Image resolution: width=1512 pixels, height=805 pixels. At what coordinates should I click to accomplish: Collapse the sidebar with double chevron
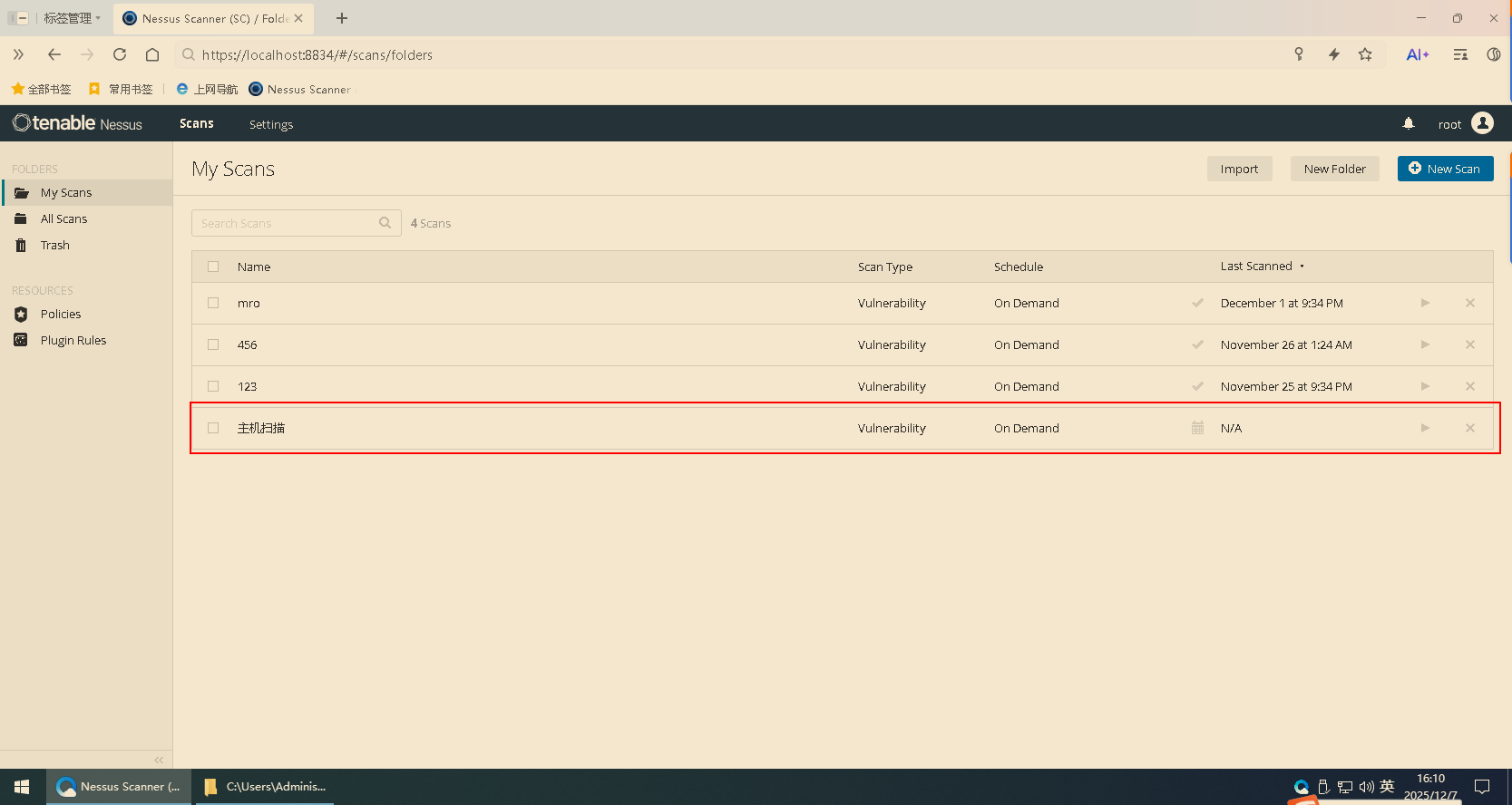pos(159,760)
